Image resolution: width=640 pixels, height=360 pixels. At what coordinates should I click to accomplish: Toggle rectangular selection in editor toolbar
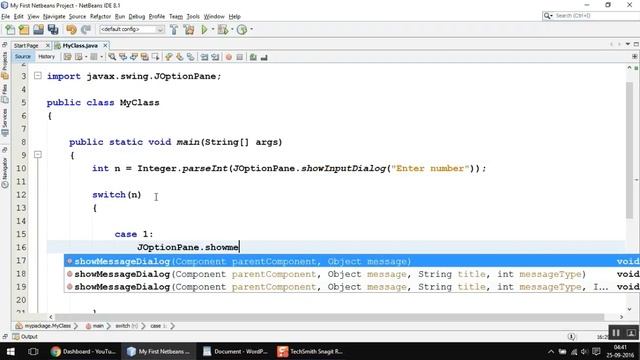click(156, 57)
